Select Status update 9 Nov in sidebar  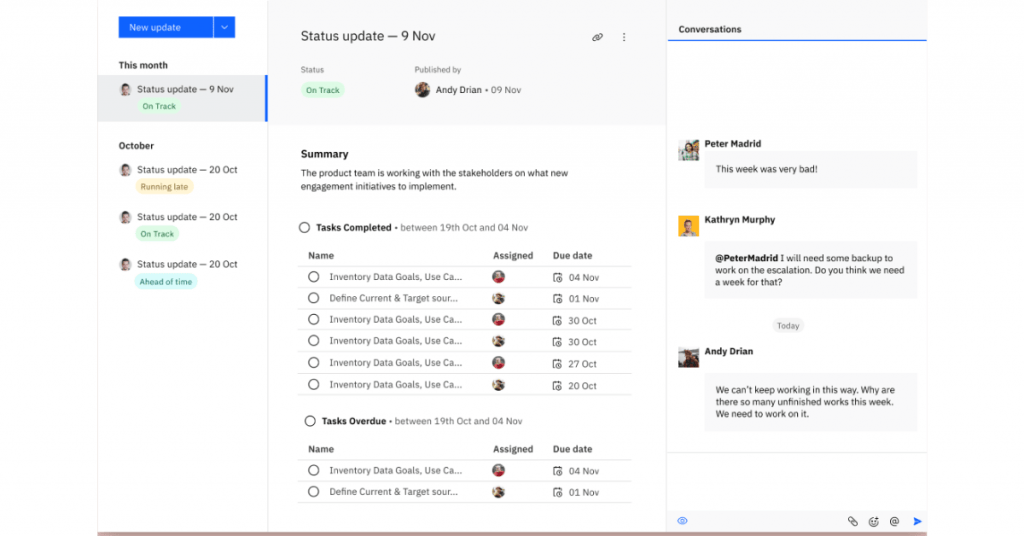coord(182,98)
